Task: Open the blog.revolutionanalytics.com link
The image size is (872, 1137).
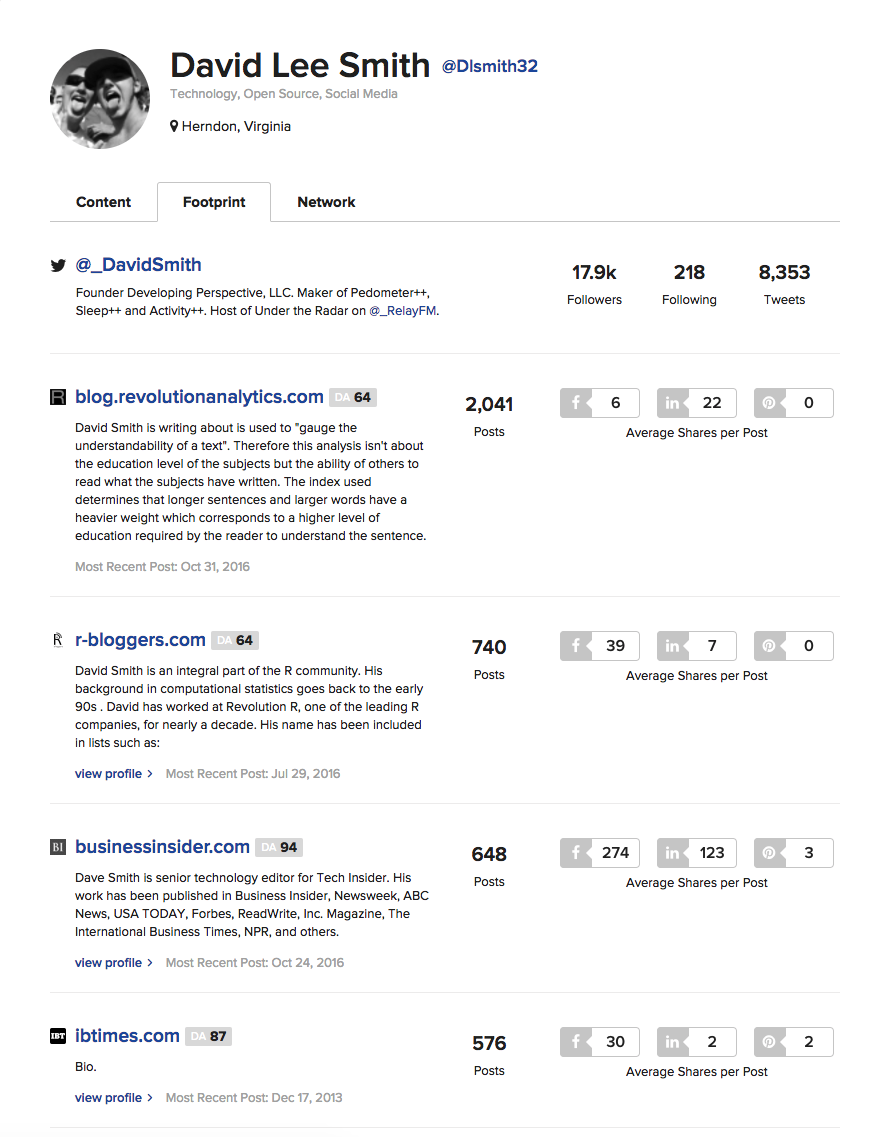Action: click(x=199, y=397)
